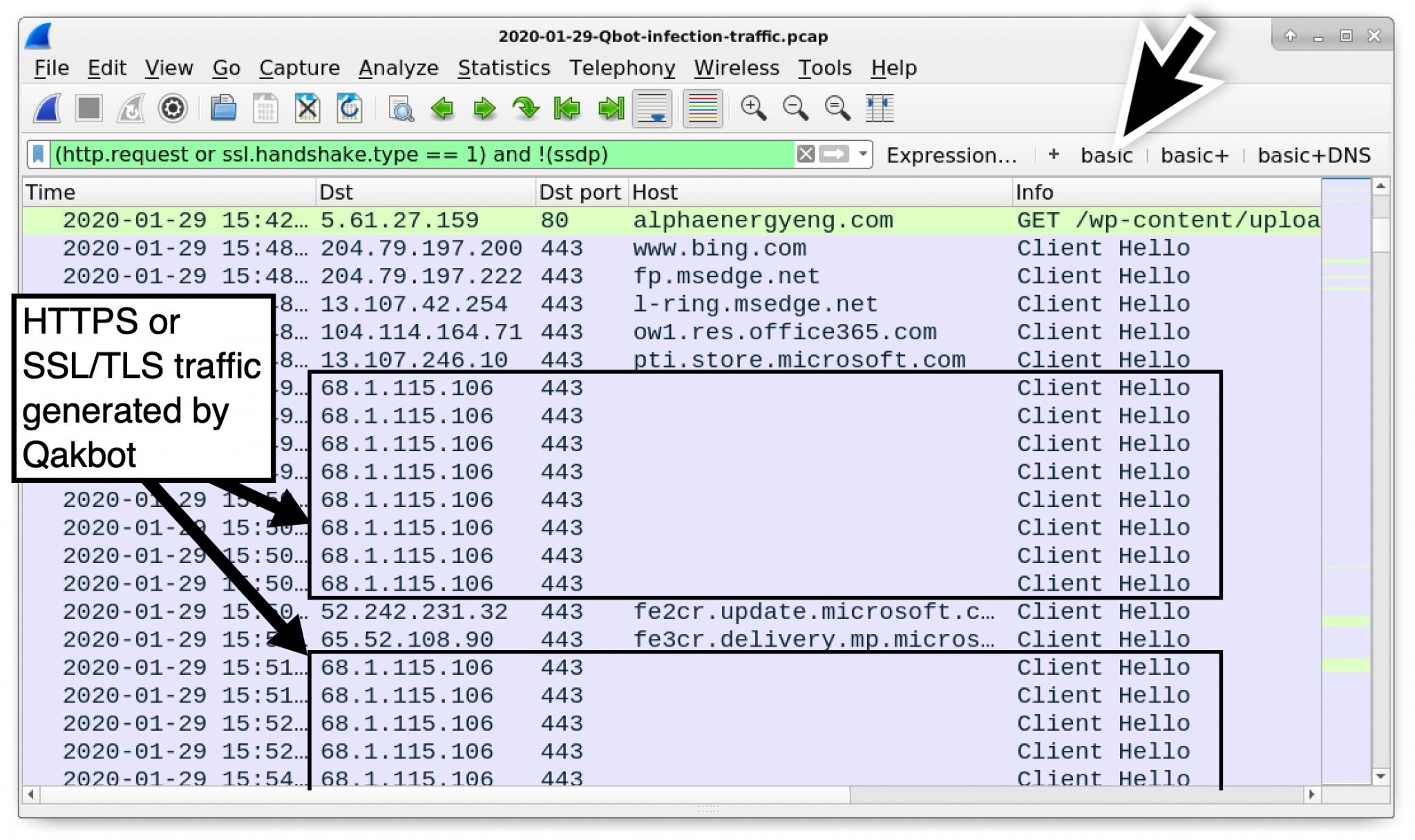Open the Wireless menu
This screenshot has height=840, width=1415.
(737, 68)
